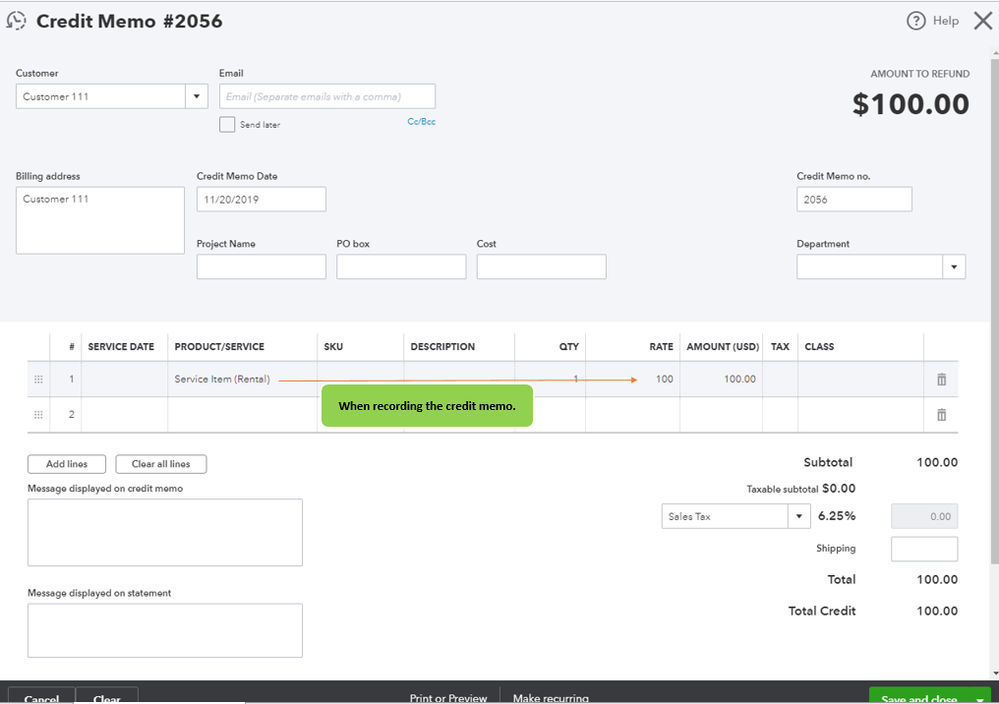This screenshot has height=704, width=999.
Task: Click the Shipping amount field
Action: point(924,549)
